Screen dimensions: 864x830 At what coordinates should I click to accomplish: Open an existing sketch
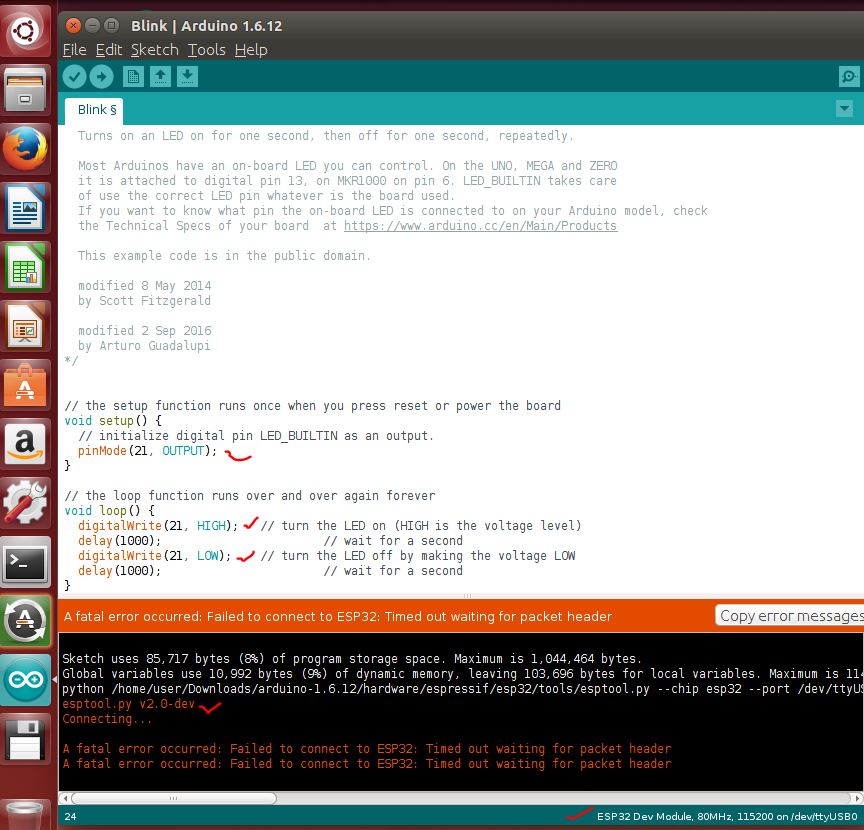point(160,76)
